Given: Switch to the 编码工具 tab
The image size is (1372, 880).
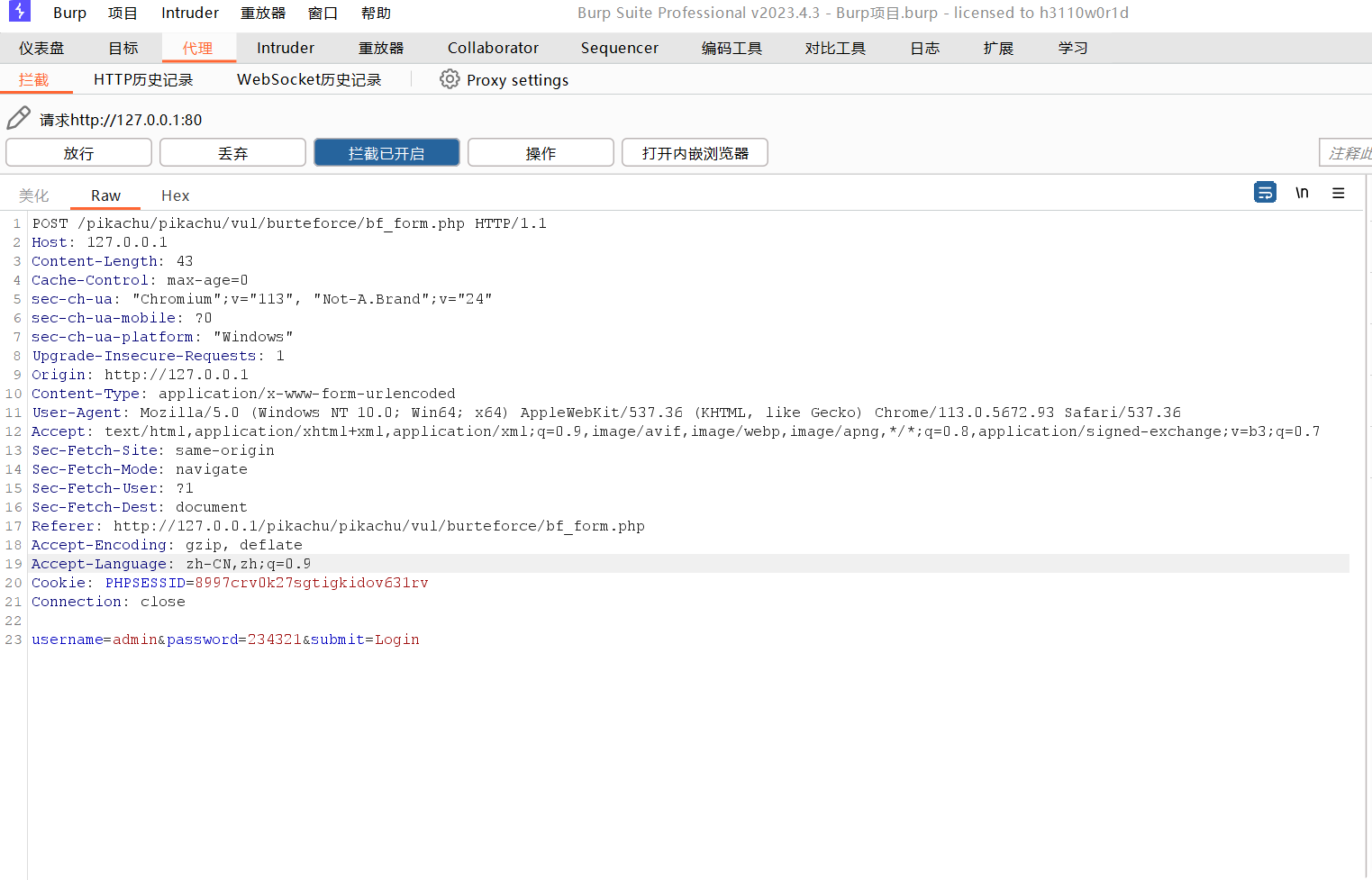Looking at the screenshot, I should click(x=731, y=48).
